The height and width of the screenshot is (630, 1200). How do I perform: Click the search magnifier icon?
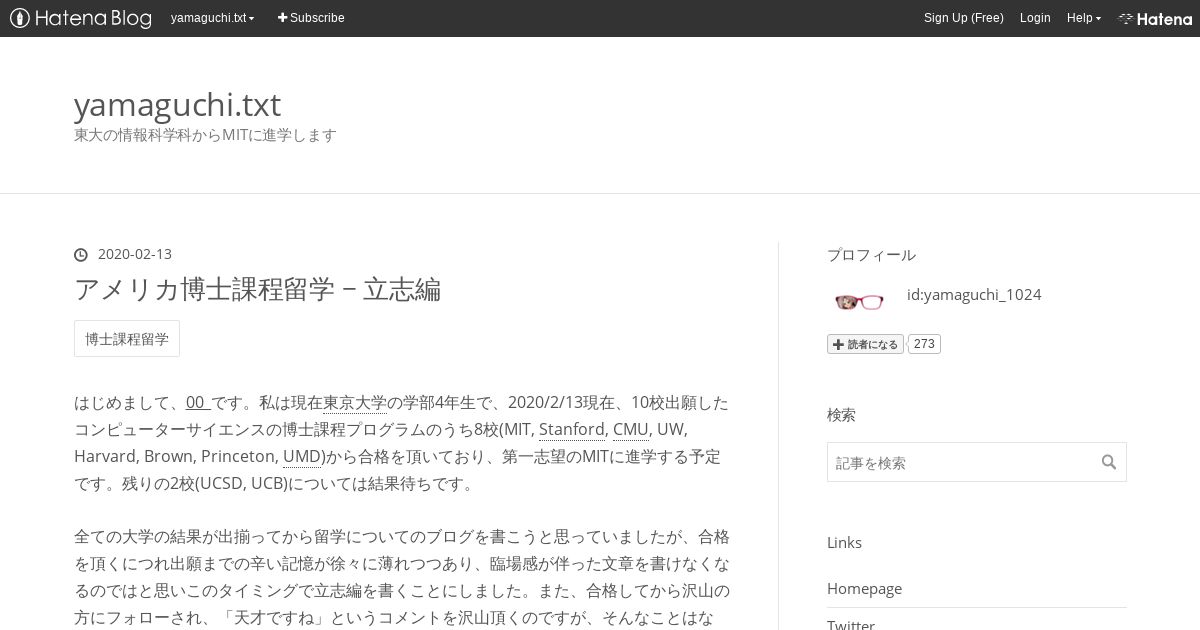[1109, 462]
